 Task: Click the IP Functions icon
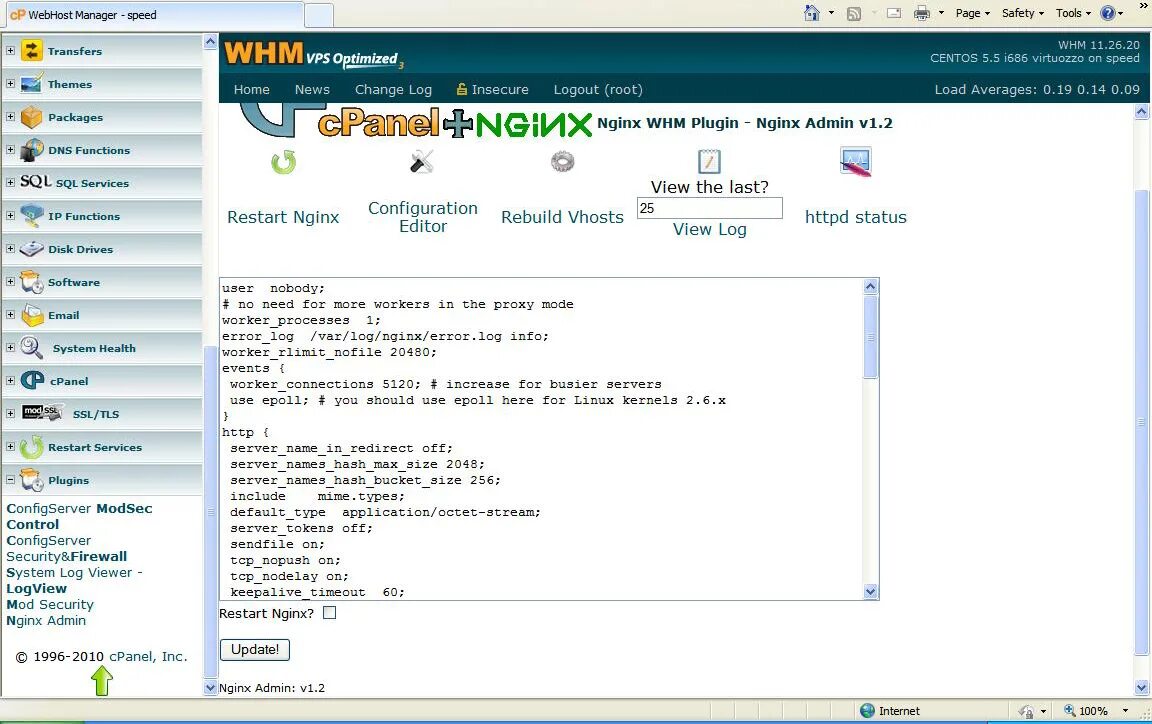point(32,216)
